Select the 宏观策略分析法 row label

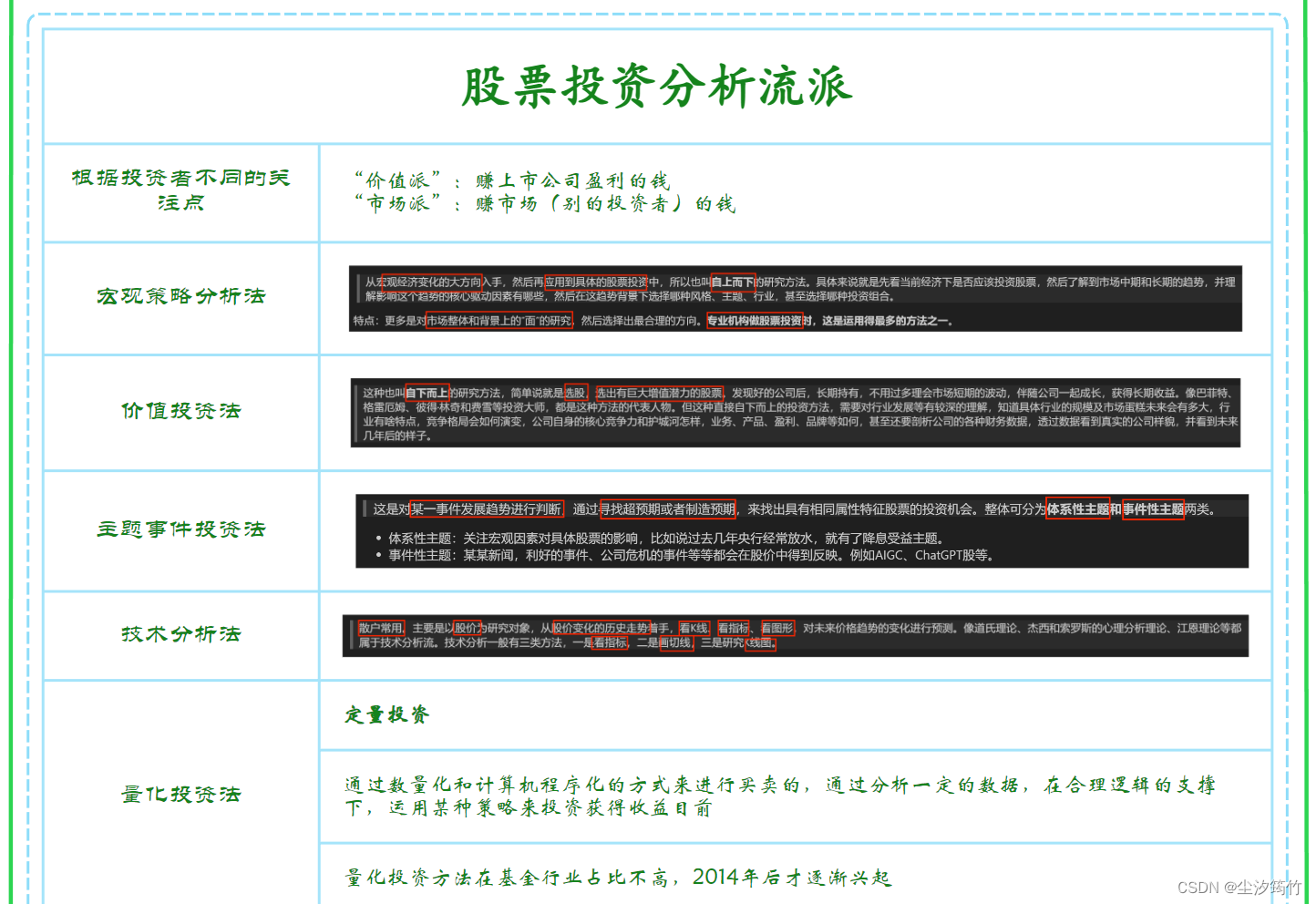pyautogui.click(x=180, y=296)
